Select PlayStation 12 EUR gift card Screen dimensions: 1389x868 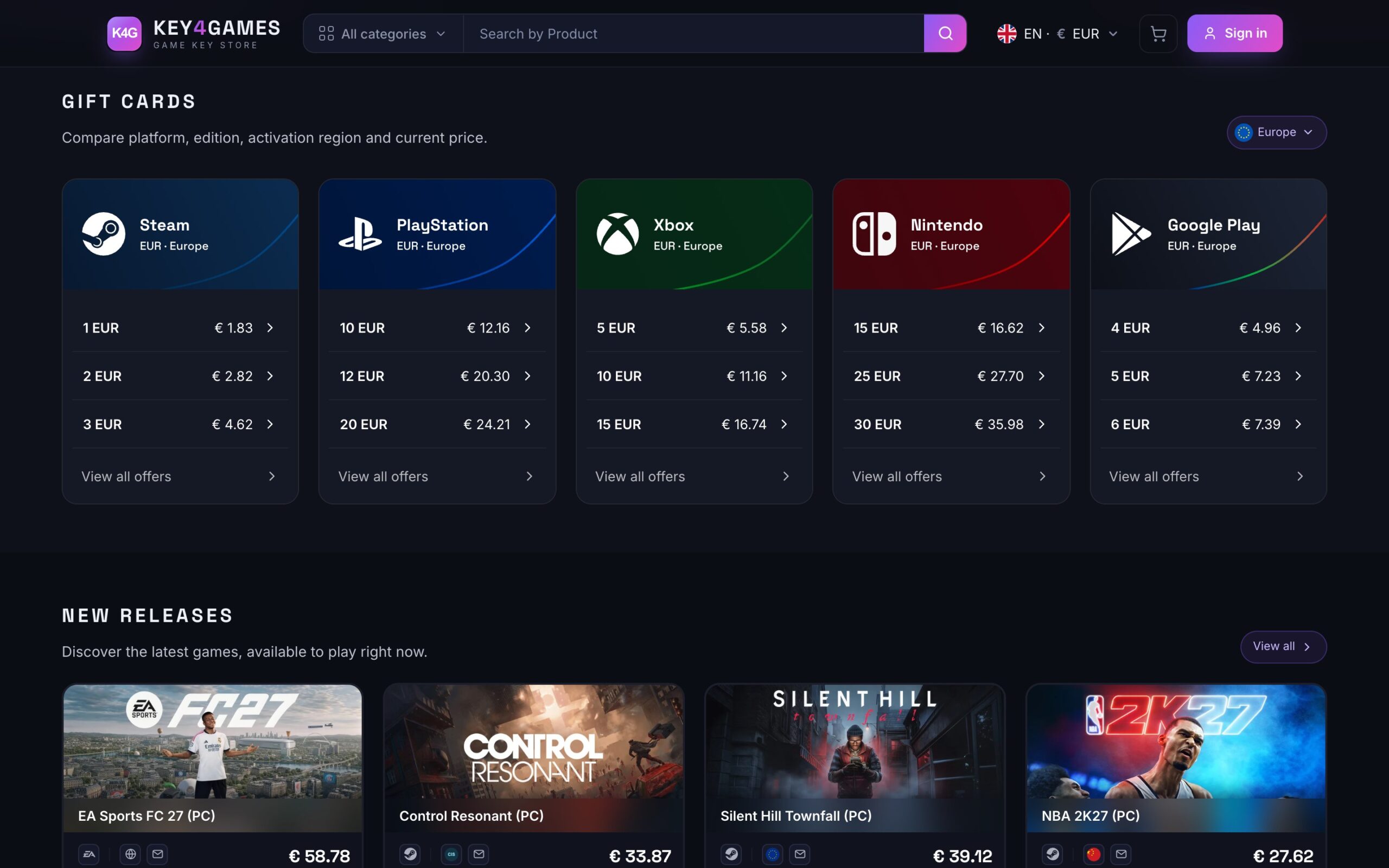tap(437, 376)
